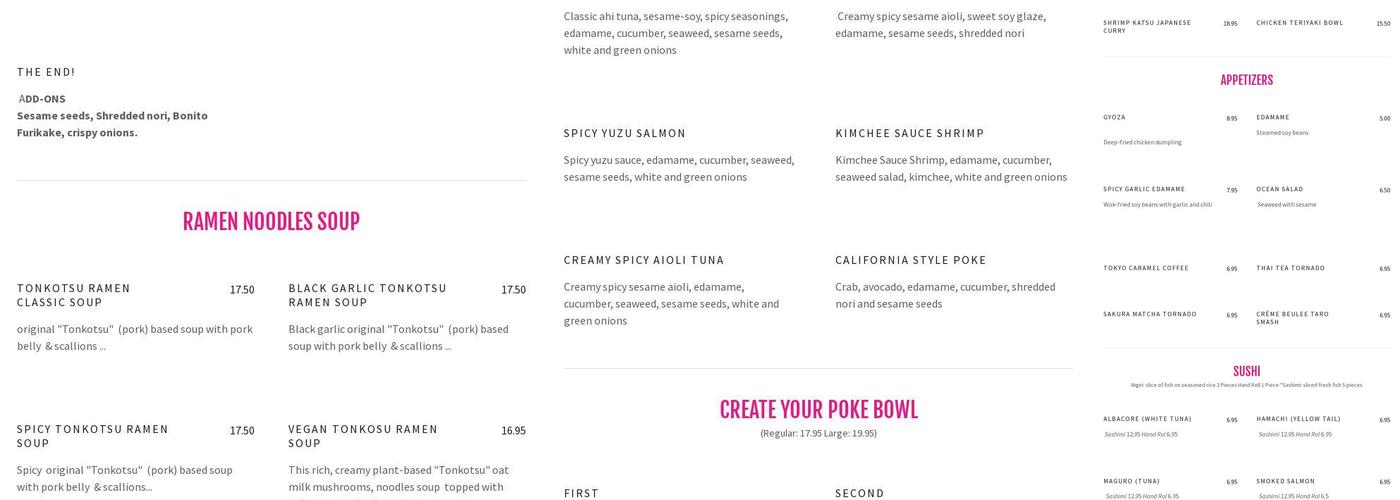Click Create Your Poke Bowl heading

[818, 410]
